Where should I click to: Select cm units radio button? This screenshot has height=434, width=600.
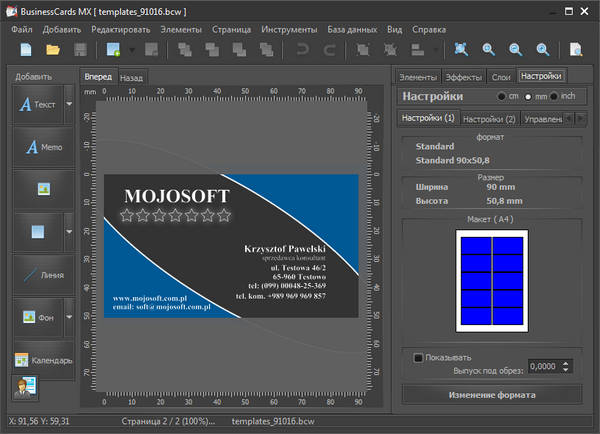point(501,96)
